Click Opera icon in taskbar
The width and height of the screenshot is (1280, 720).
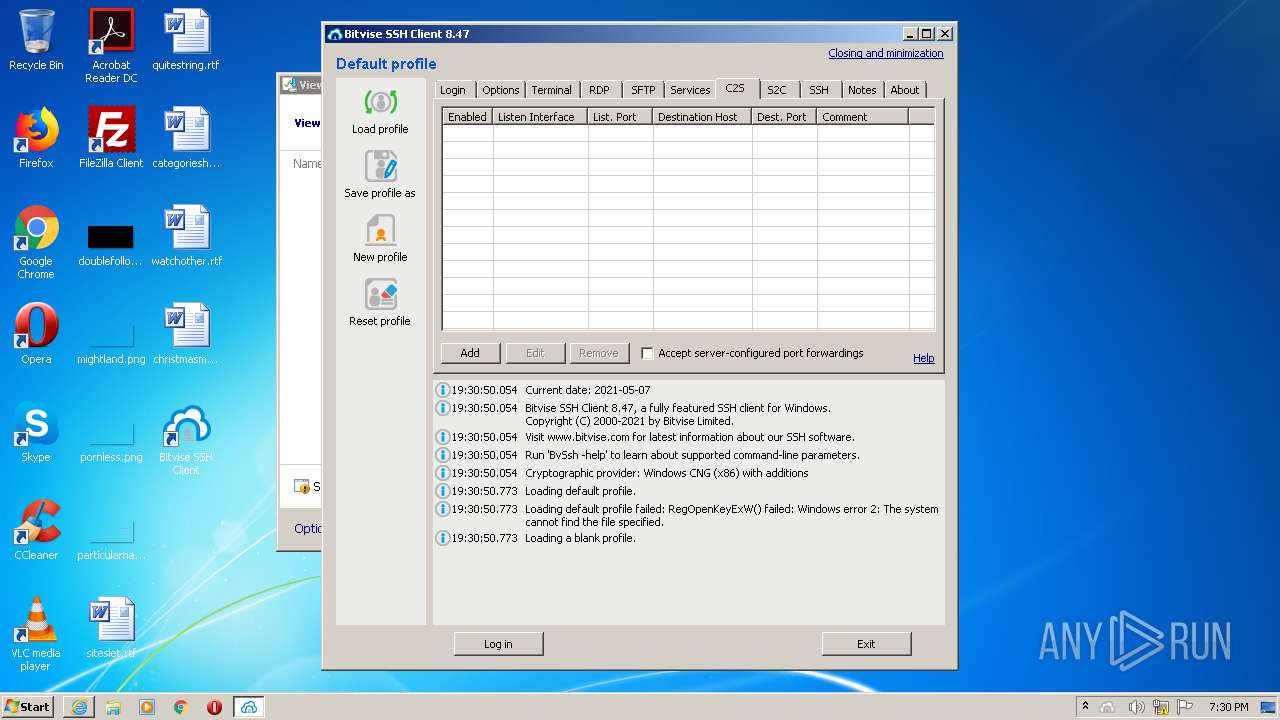[214, 707]
